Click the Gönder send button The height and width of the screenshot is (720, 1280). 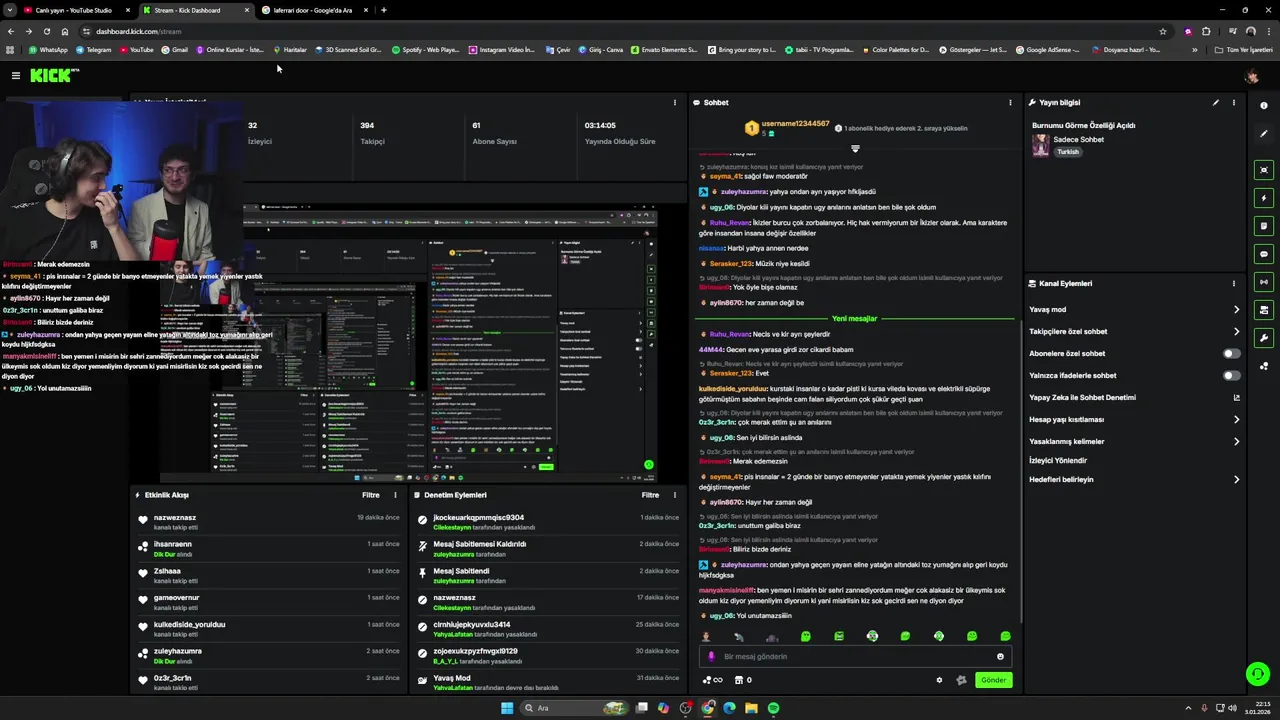click(x=993, y=680)
